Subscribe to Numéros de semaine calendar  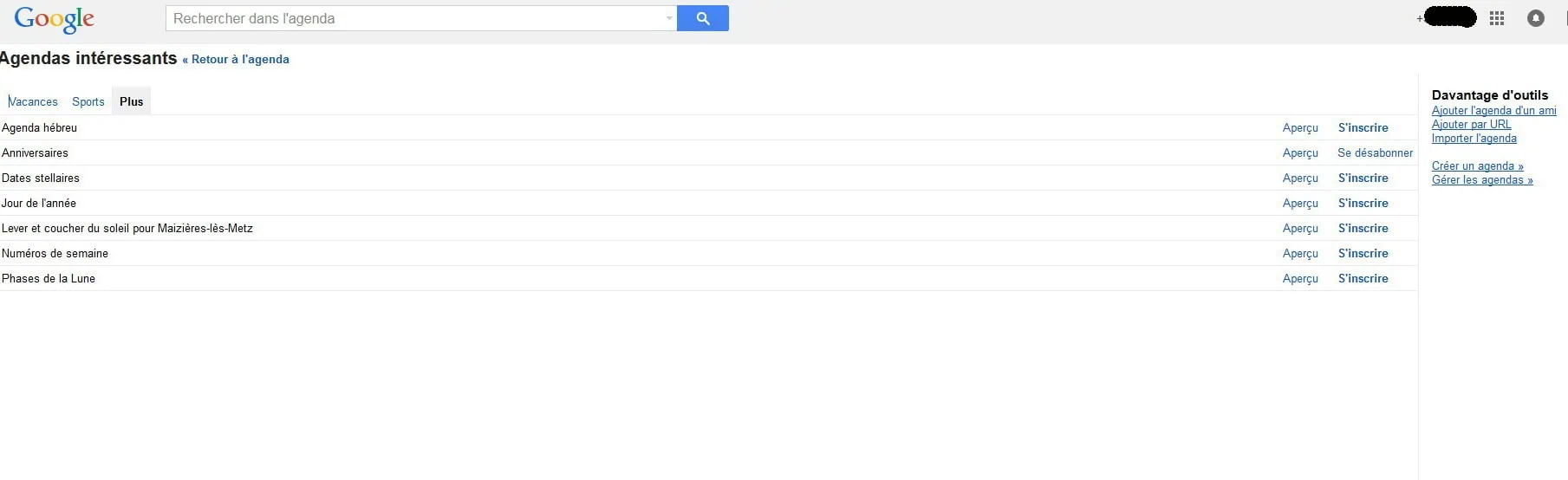(x=1363, y=254)
